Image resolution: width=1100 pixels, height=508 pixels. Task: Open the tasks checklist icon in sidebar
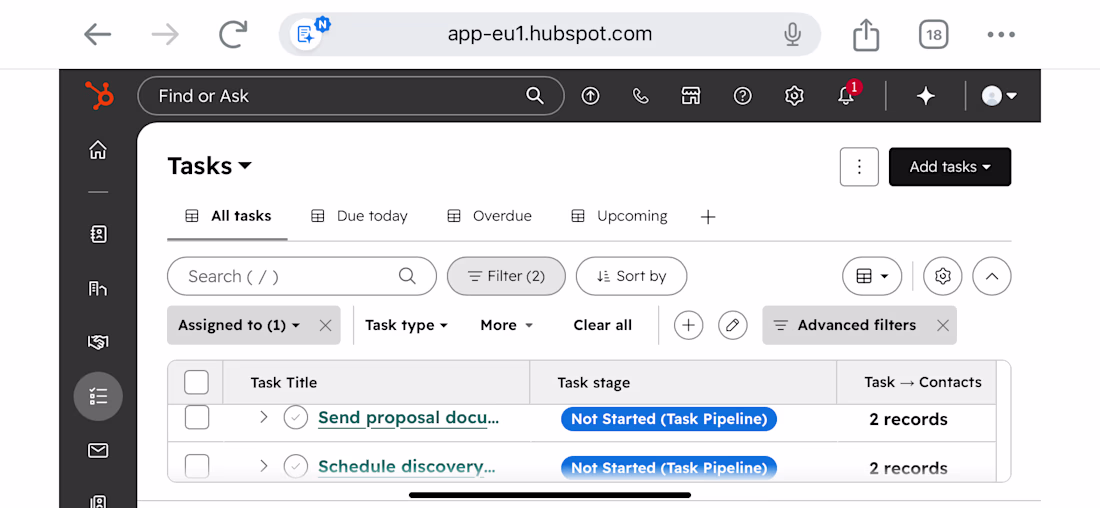pos(98,396)
